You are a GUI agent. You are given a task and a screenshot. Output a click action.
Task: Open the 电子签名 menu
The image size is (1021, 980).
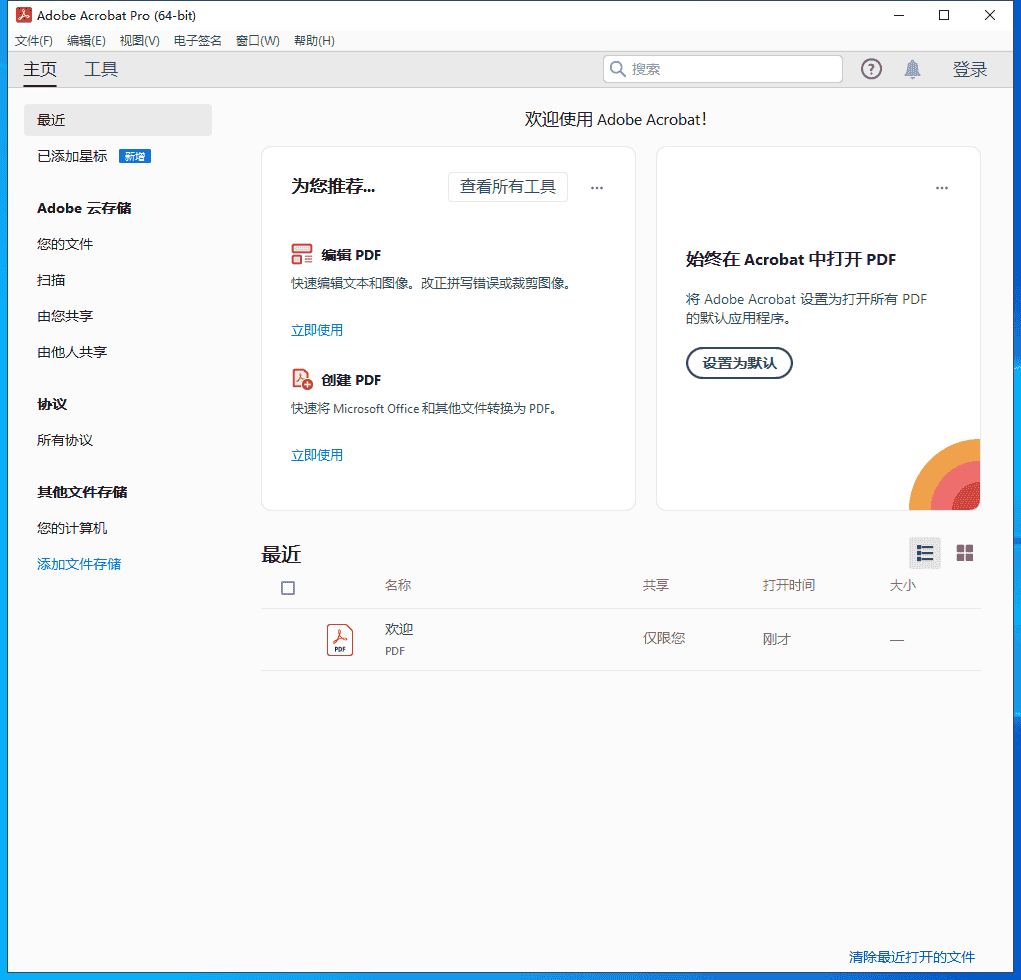pyautogui.click(x=198, y=41)
